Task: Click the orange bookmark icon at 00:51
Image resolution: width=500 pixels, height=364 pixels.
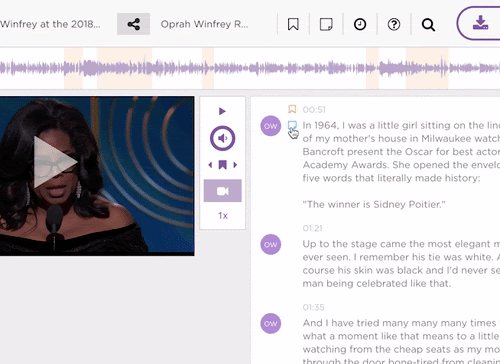Action: click(292, 109)
